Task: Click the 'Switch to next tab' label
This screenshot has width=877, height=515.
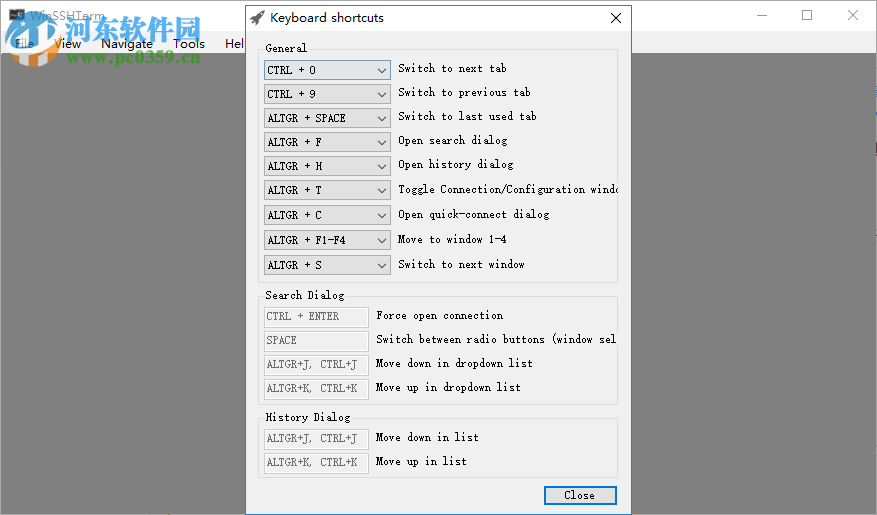Action: [x=452, y=69]
